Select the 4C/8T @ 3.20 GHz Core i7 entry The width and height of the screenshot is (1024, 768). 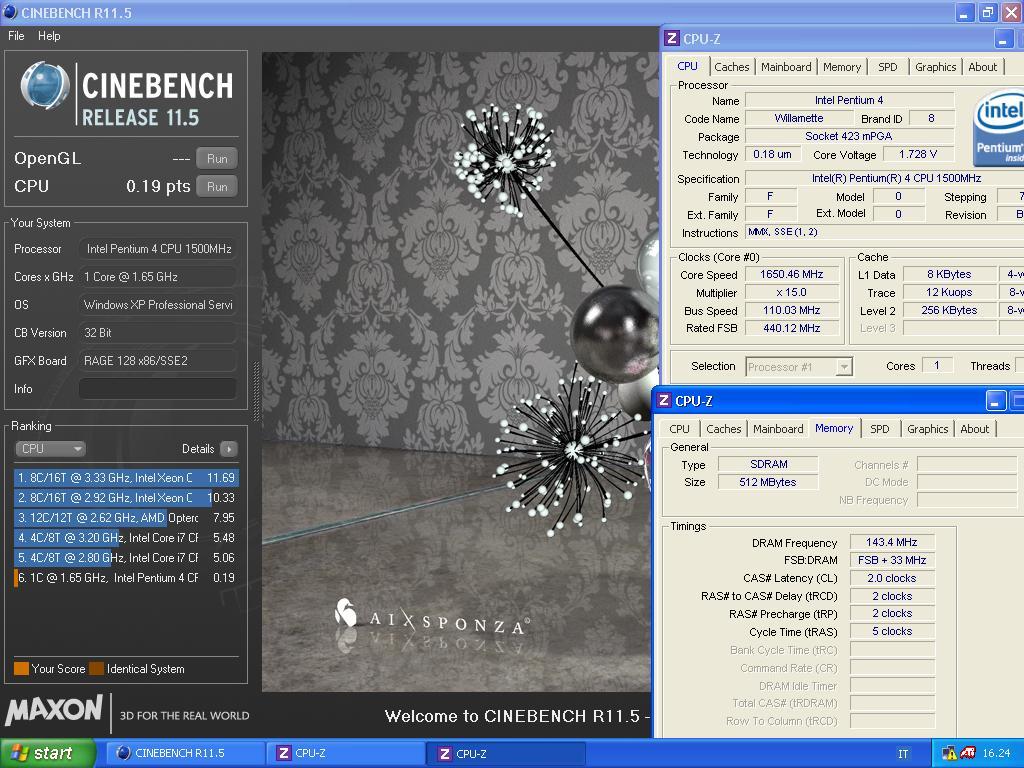(x=126, y=538)
